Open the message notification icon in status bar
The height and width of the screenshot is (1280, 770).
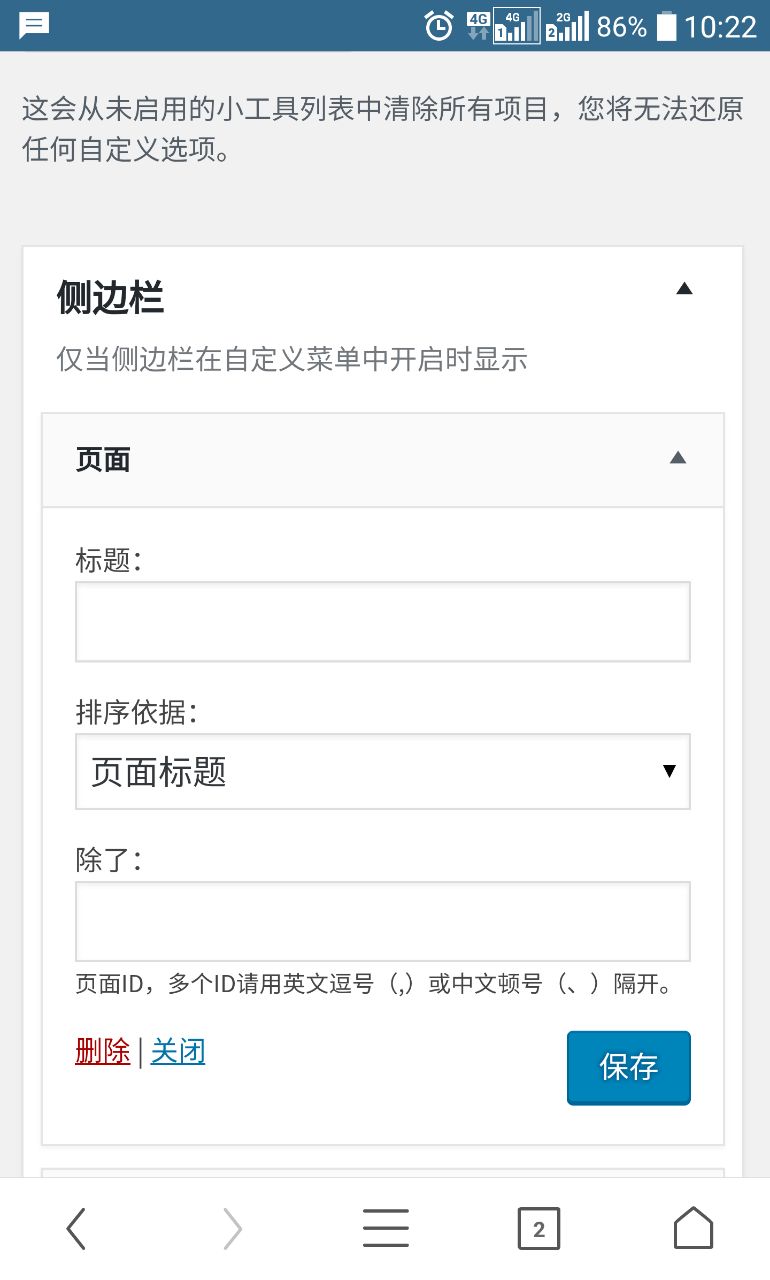click(x=35, y=25)
